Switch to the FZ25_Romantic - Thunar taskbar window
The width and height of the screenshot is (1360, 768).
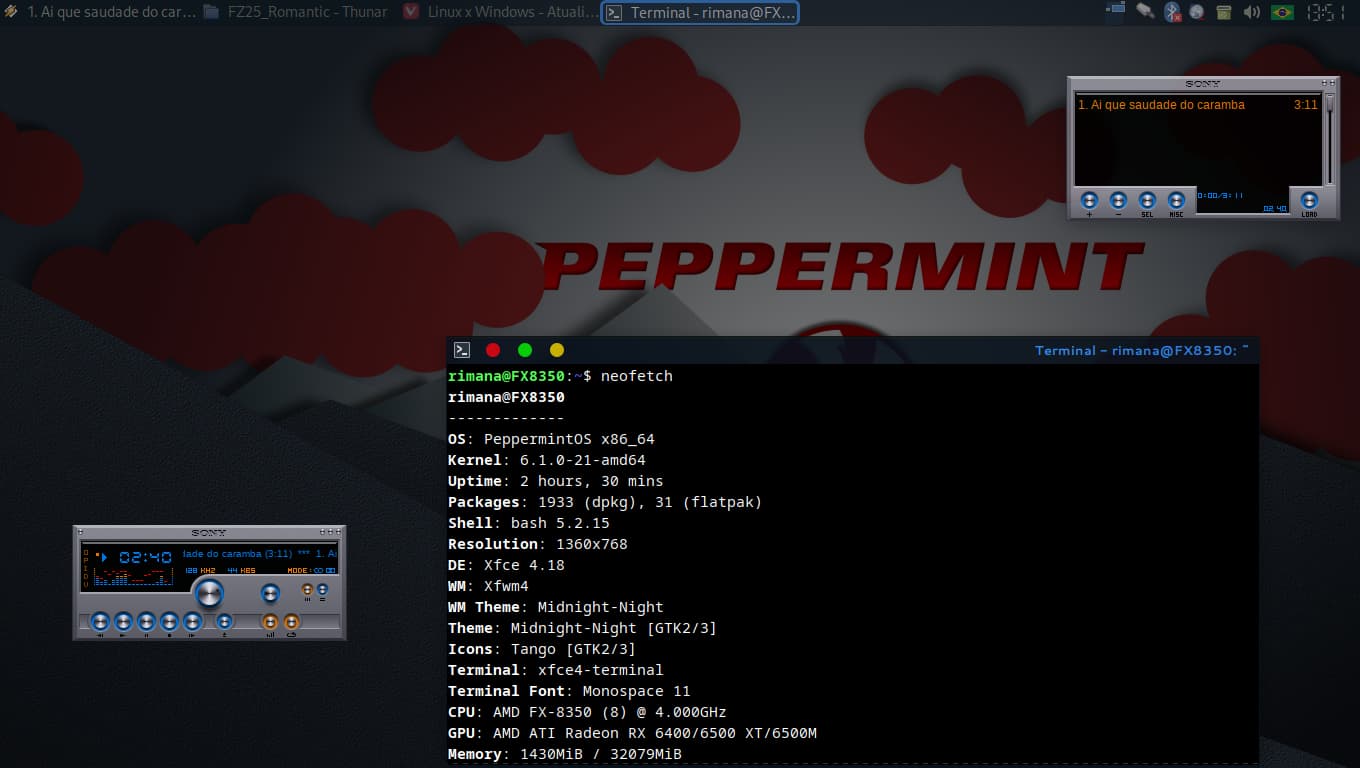(x=296, y=12)
